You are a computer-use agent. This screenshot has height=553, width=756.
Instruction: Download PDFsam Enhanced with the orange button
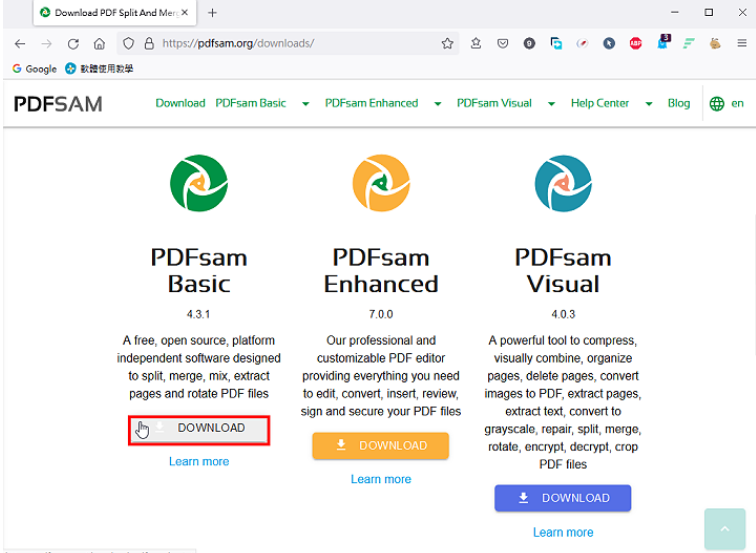[x=380, y=445]
